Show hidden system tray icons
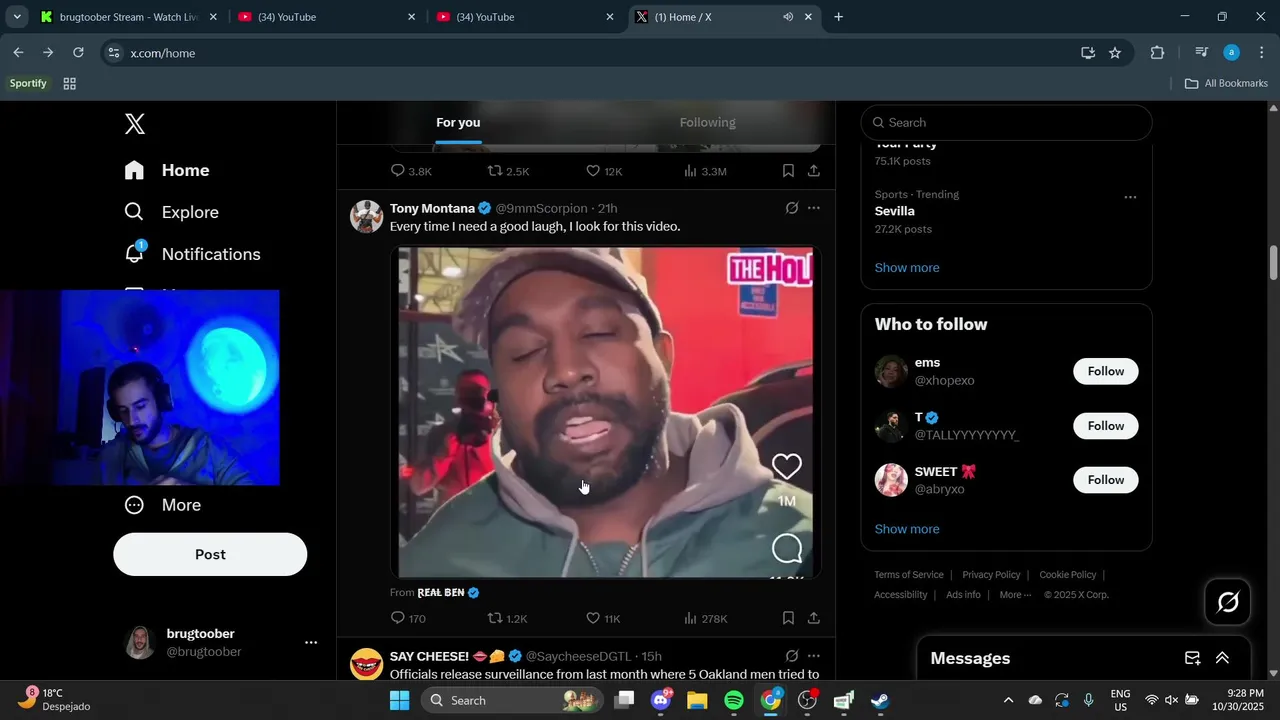This screenshot has height=720, width=1280. pyautogui.click(x=1008, y=700)
